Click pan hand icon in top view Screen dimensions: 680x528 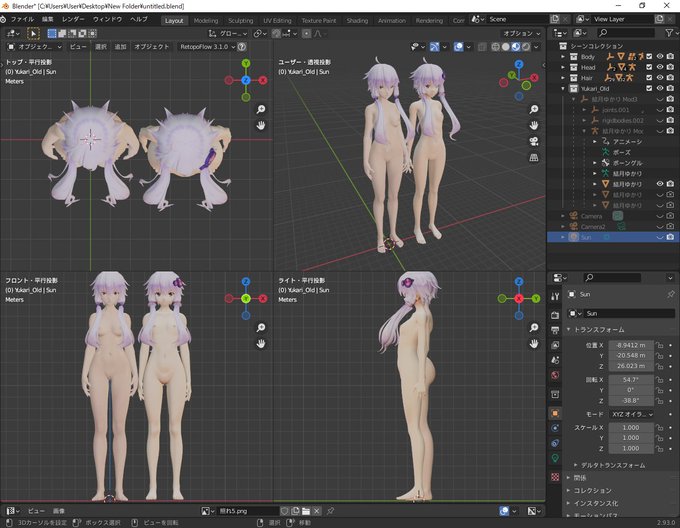pos(261,125)
